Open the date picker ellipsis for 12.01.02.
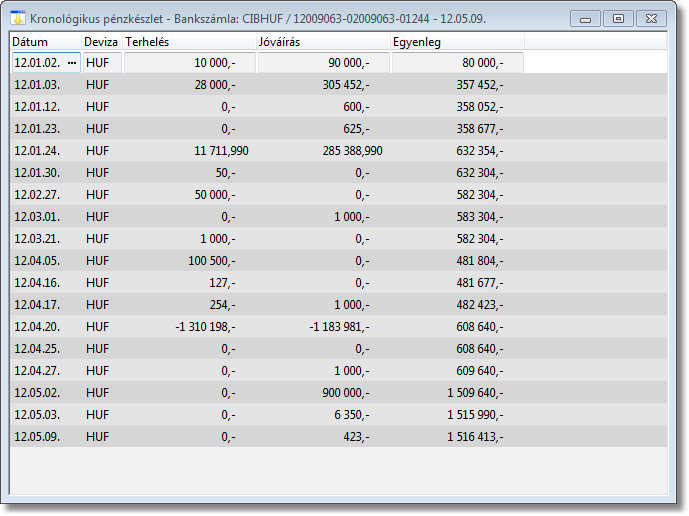This screenshot has height=516, width=689. 72,63
